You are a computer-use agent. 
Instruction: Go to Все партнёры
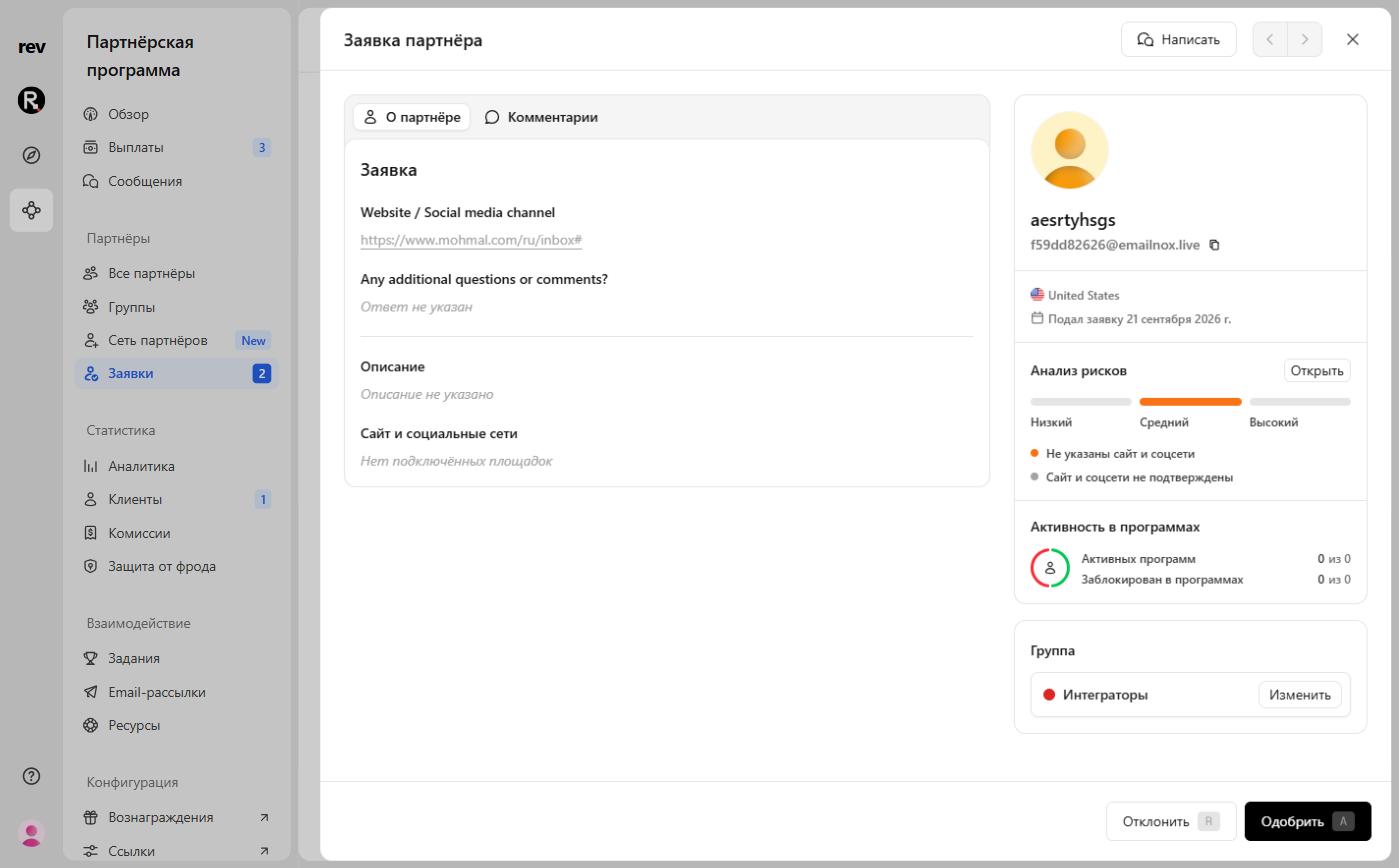click(176, 273)
